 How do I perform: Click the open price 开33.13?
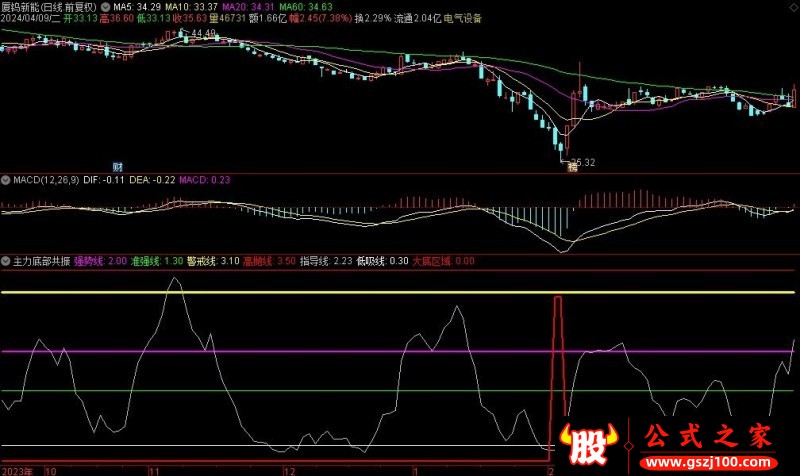click(80, 18)
